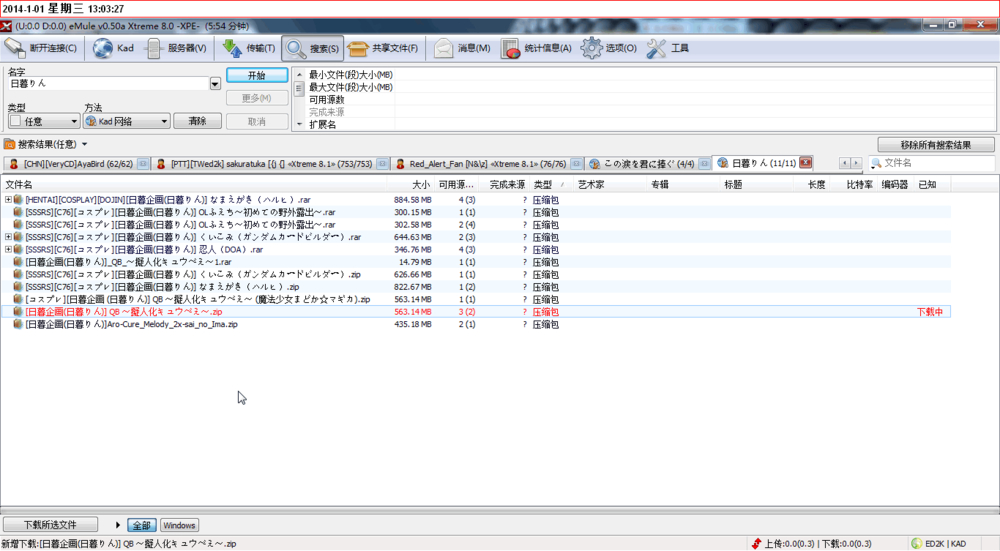Click the 清除 (Clear) button

click(197, 121)
